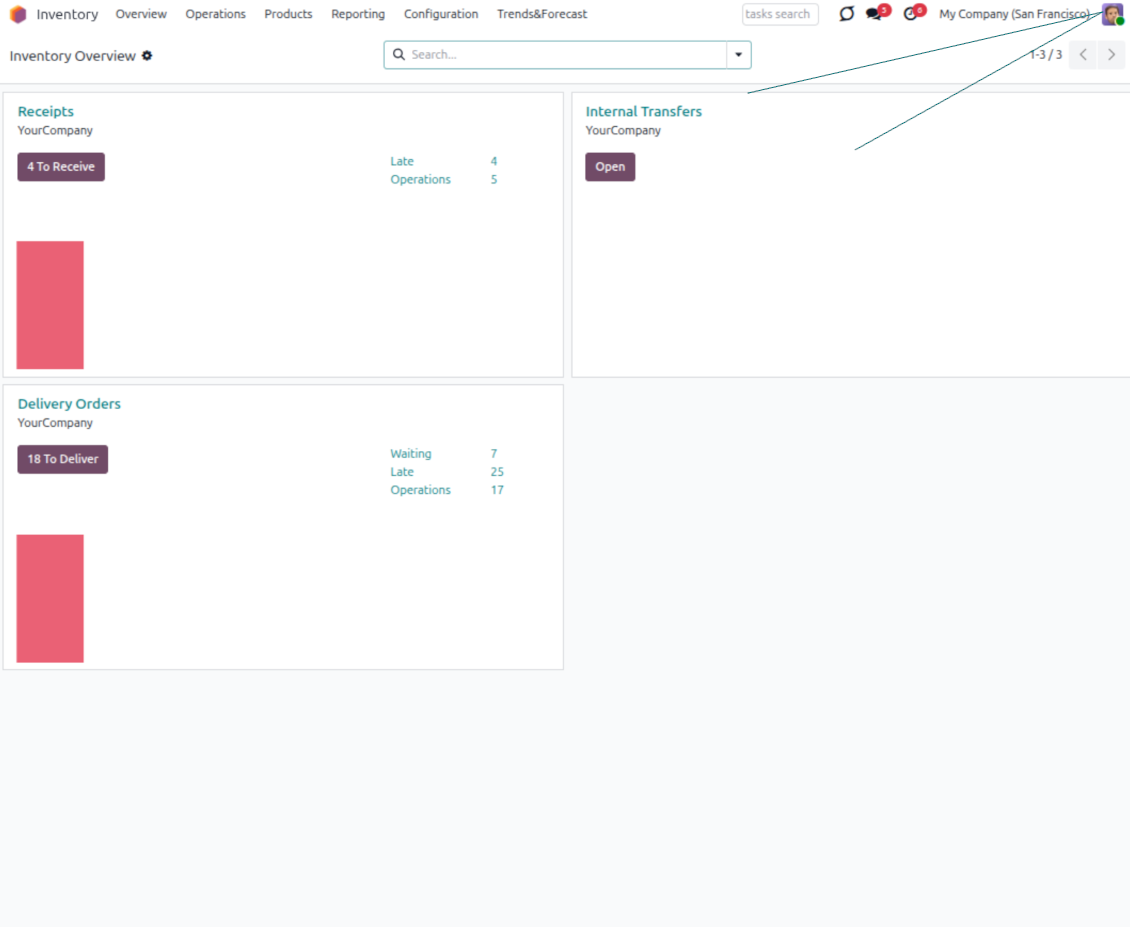Open the Inventory Overview gear settings icon
The image size is (1130, 927).
tap(147, 56)
